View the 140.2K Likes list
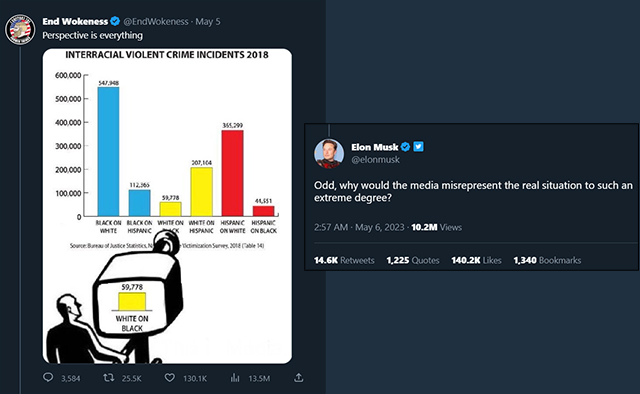The image size is (640, 394). 476,260
